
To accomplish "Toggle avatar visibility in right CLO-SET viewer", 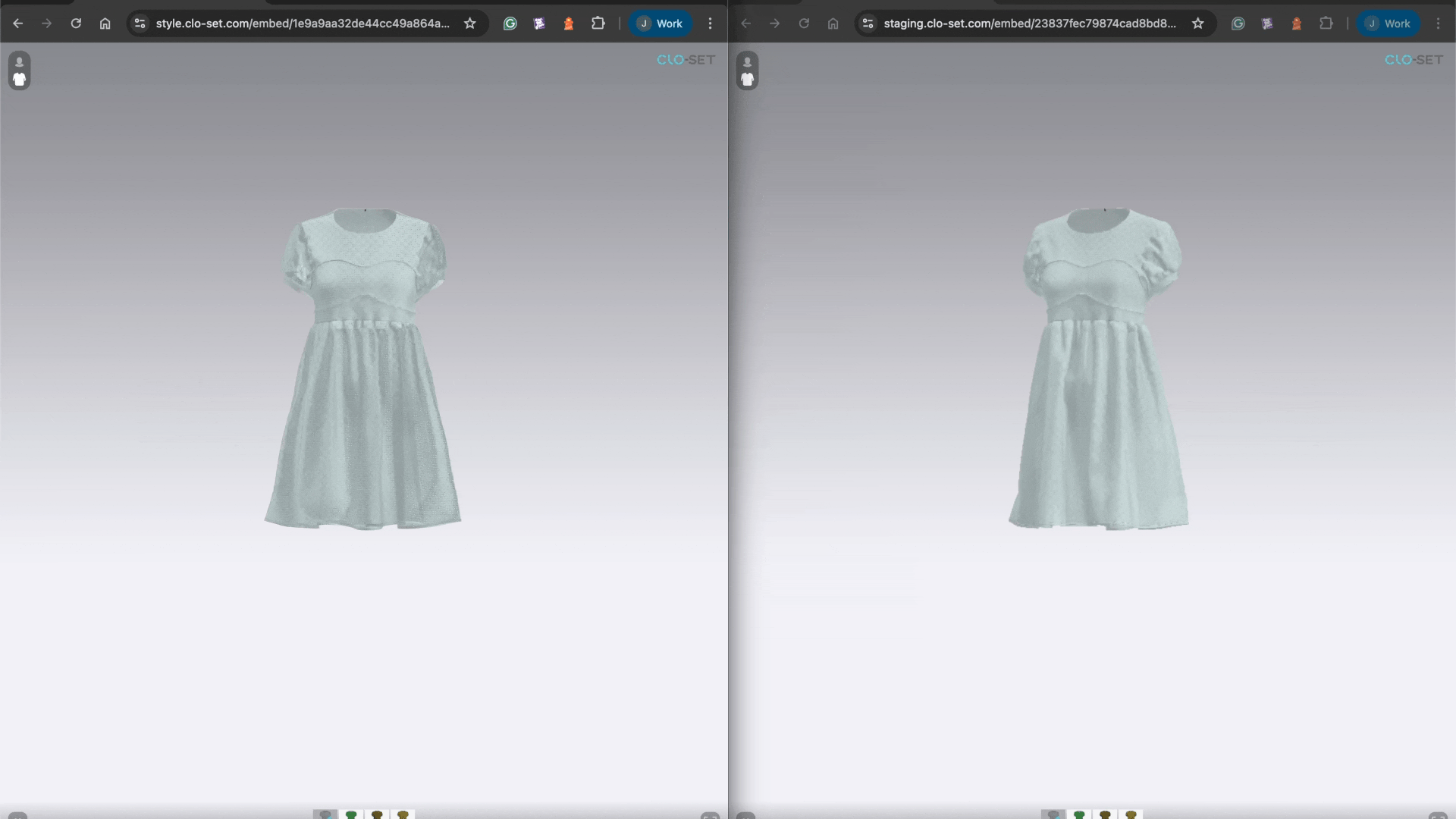I will click(x=748, y=62).
